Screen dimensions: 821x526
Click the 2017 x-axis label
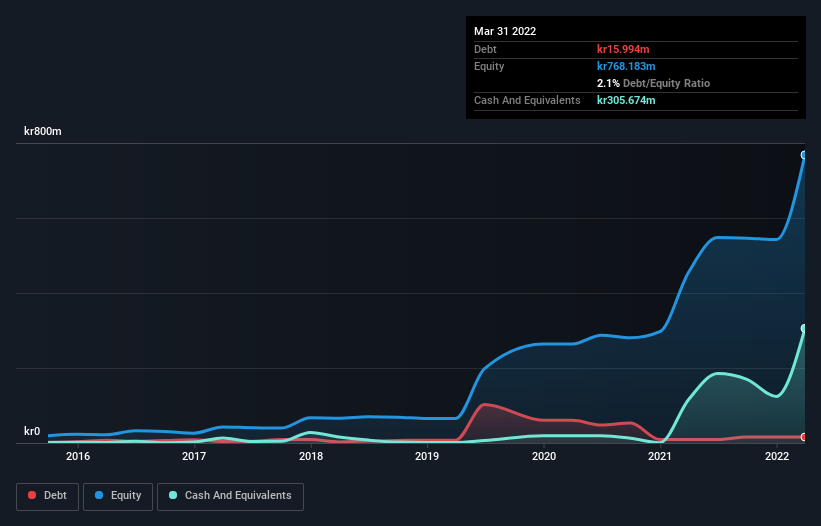tap(194, 456)
